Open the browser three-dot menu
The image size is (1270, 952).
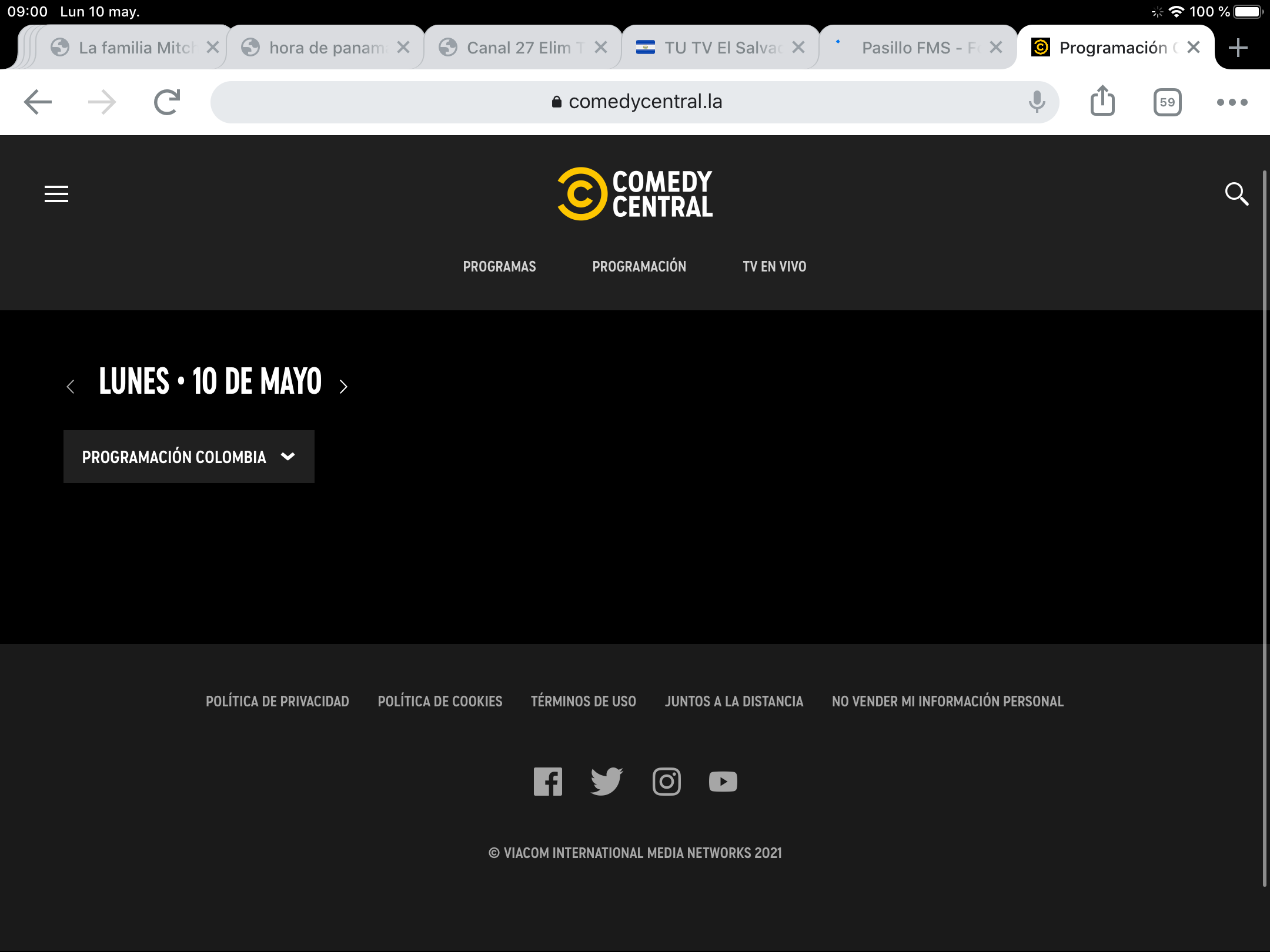1232,102
